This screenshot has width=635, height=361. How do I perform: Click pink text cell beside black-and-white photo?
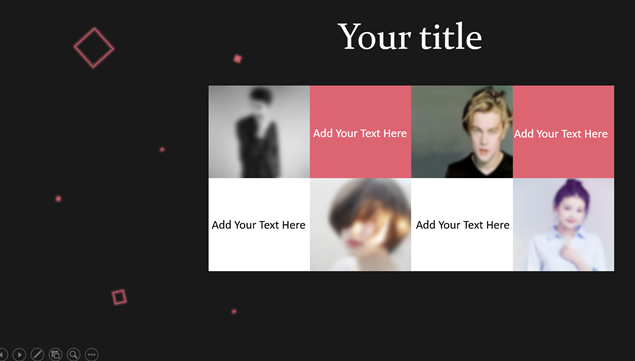360,132
